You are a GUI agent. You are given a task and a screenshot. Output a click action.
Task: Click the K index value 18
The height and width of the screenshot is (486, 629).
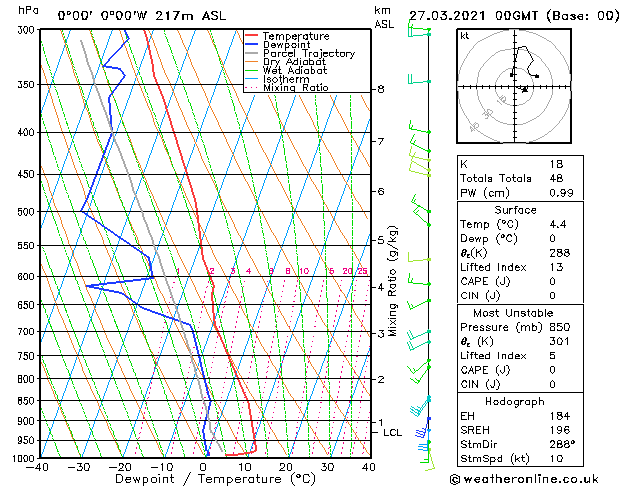click(556, 164)
